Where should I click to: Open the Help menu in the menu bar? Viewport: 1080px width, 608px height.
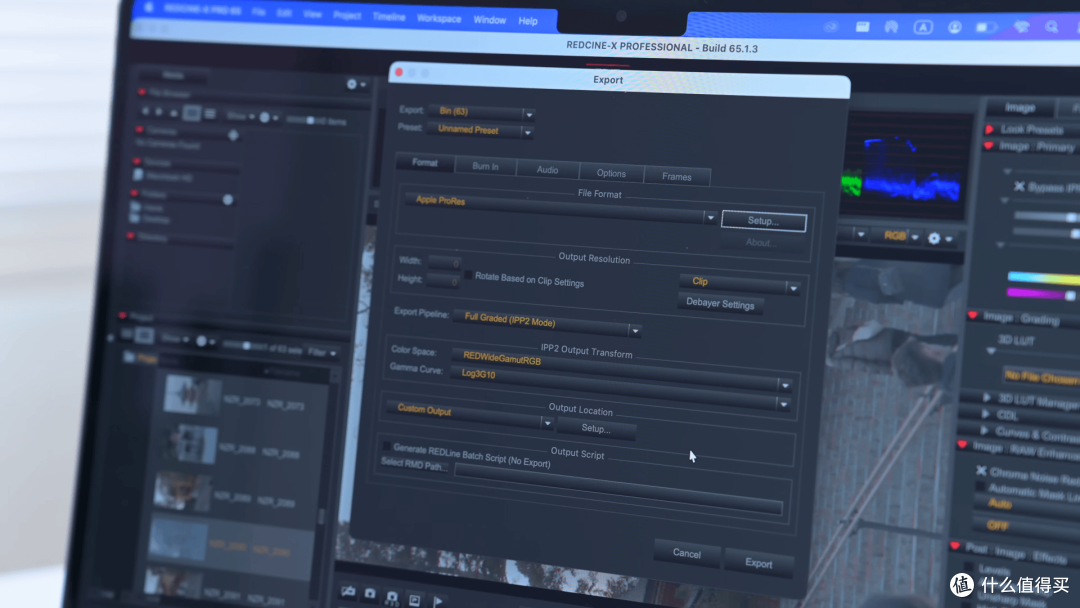(x=528, y=21)
